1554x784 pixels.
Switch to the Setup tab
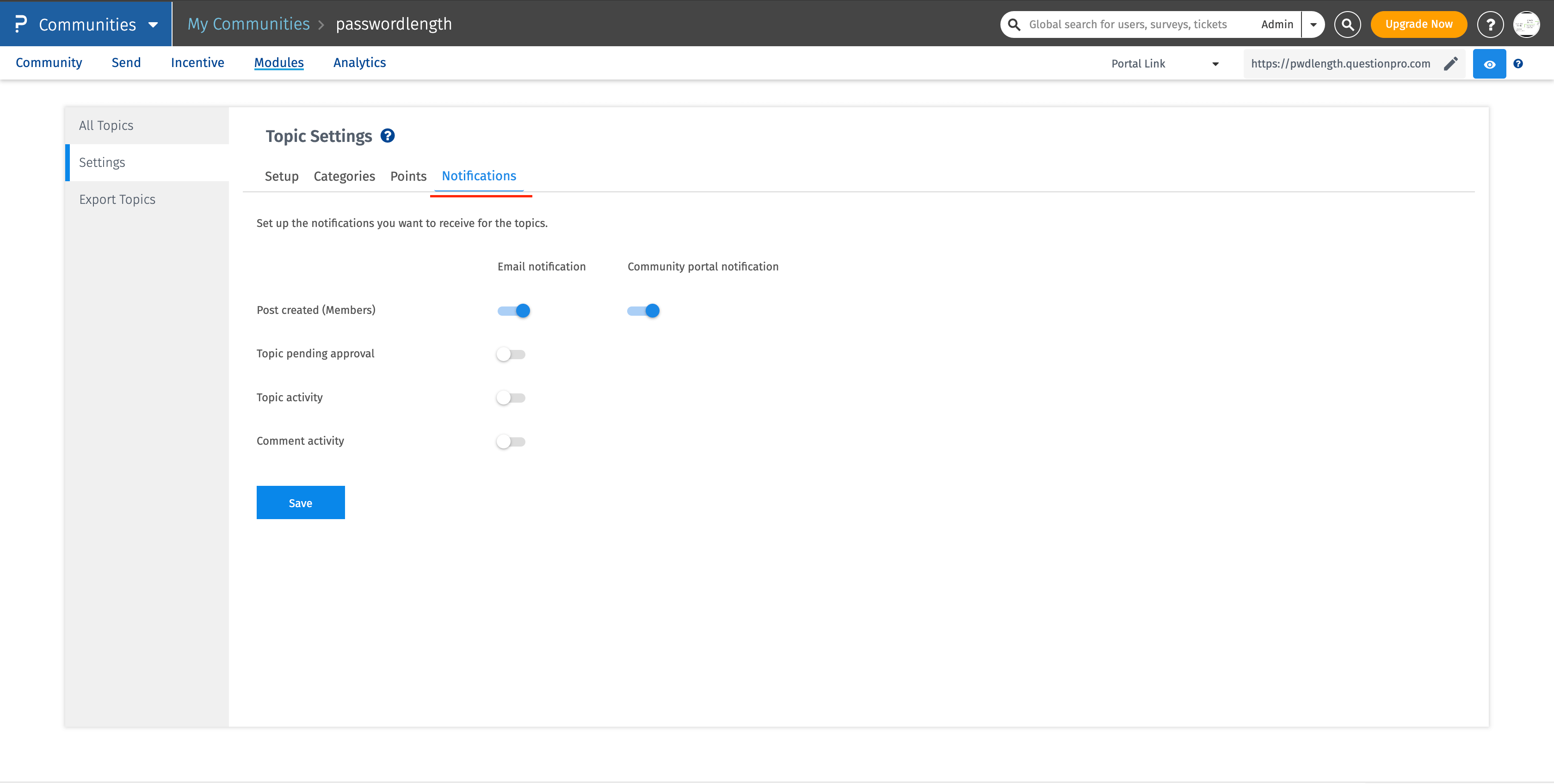[x=281, y=176]
